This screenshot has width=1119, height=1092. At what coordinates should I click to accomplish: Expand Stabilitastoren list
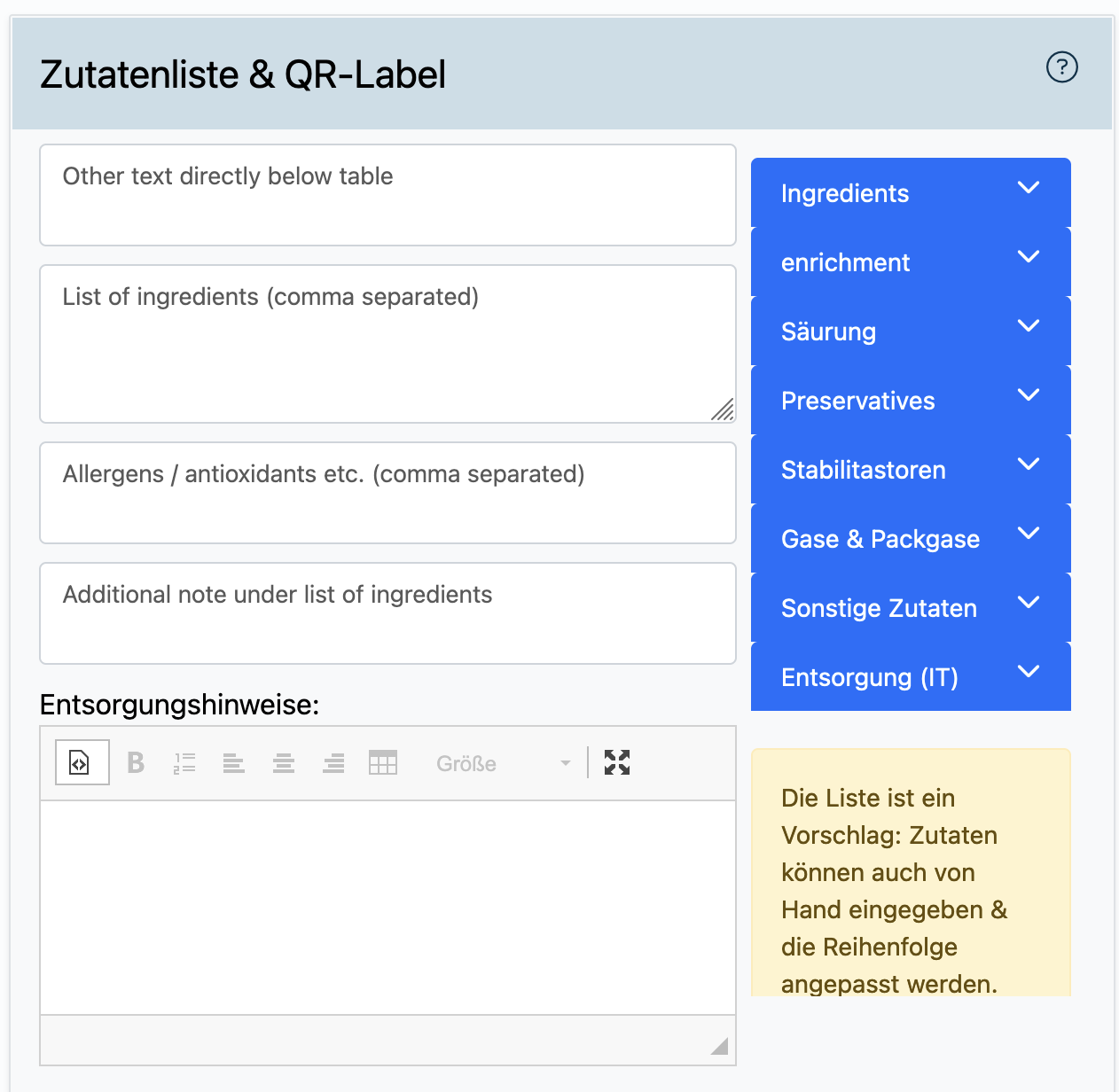[x=910, y=470]
